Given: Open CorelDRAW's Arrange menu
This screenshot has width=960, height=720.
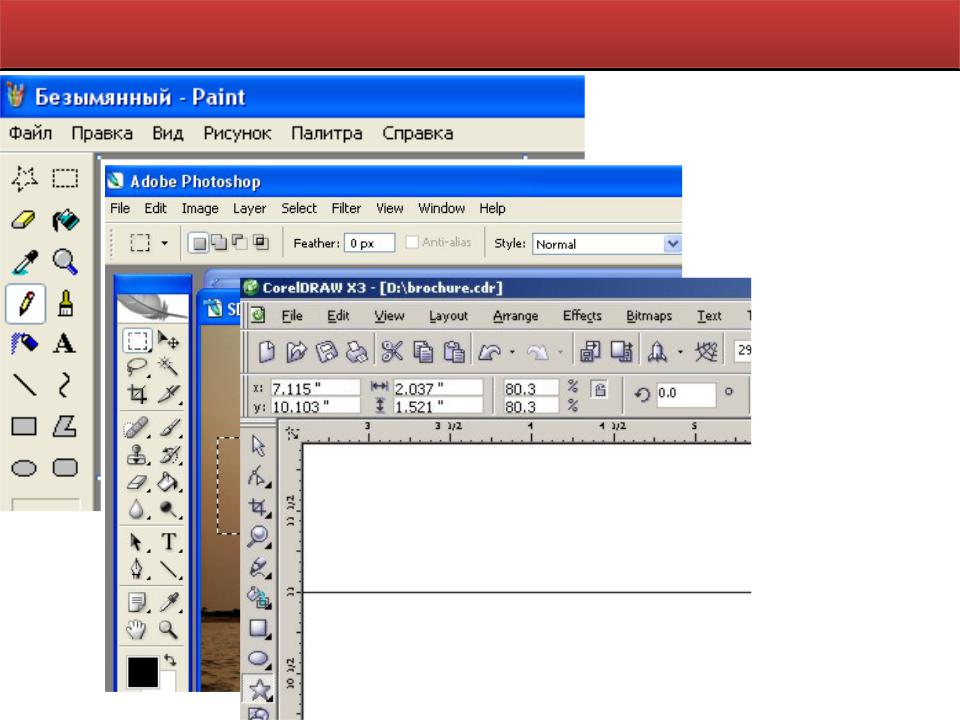Looking at the screenshot, I should pyautogui.click(x=516, y=315).
